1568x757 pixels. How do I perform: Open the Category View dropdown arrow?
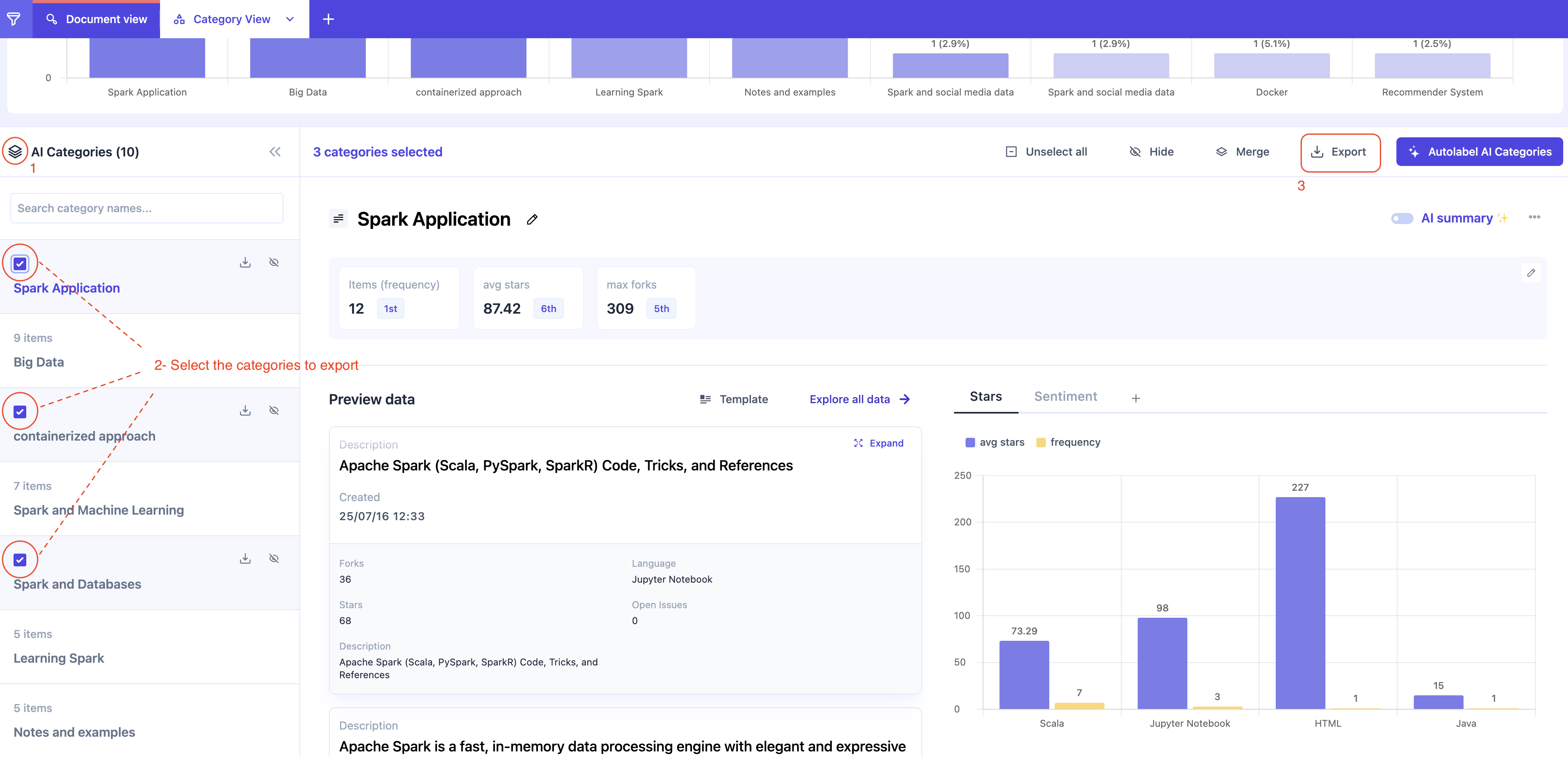click(290, 19)
